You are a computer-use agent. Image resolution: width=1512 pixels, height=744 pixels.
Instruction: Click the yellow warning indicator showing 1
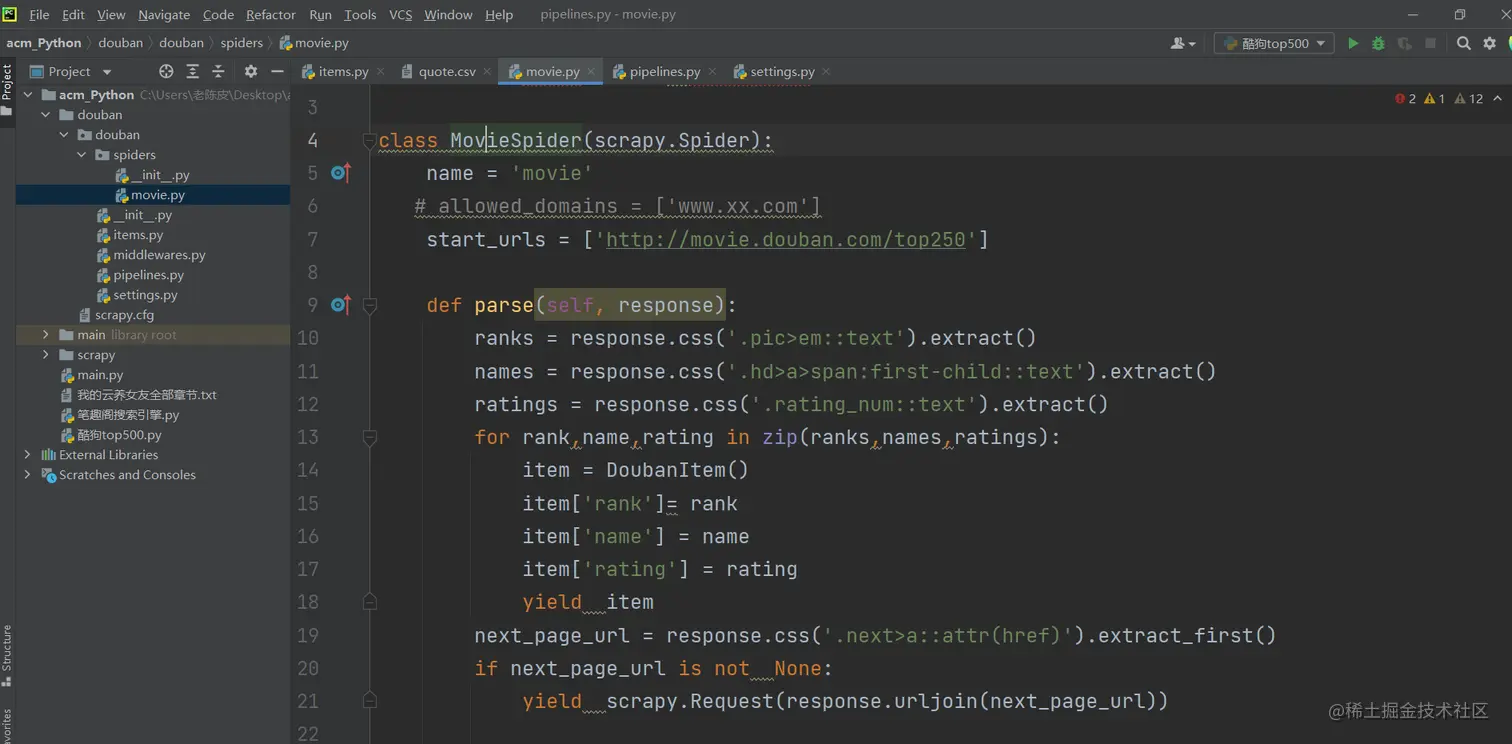[1434, 98]
